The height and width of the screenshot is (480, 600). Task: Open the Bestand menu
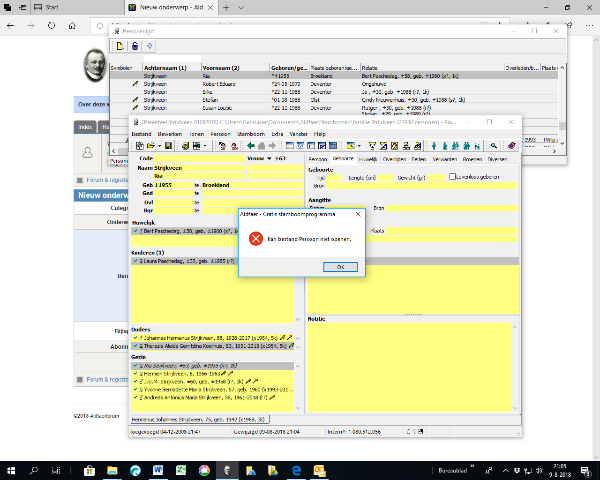click(x=142, y=133)
